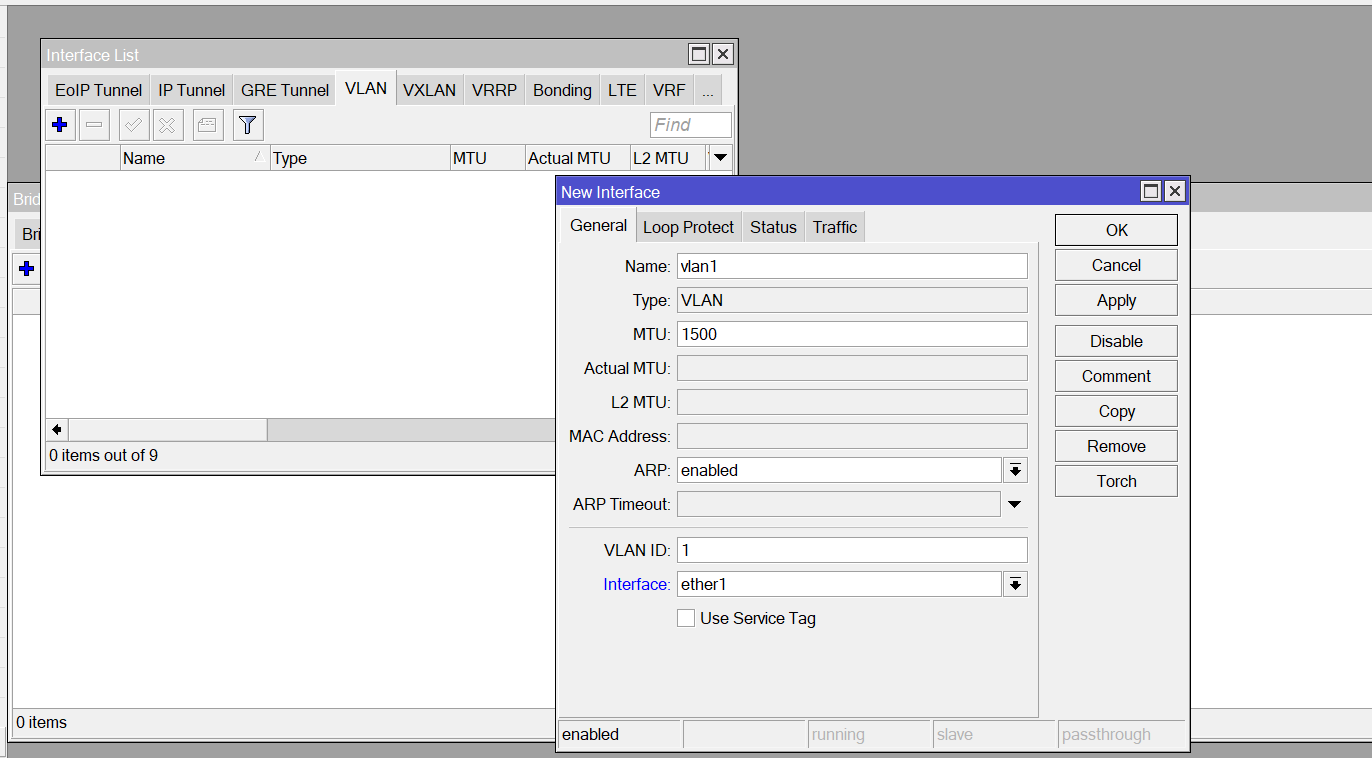1372x758 pixels.
Task: Click the Copy button
Action: point(1116,411)
